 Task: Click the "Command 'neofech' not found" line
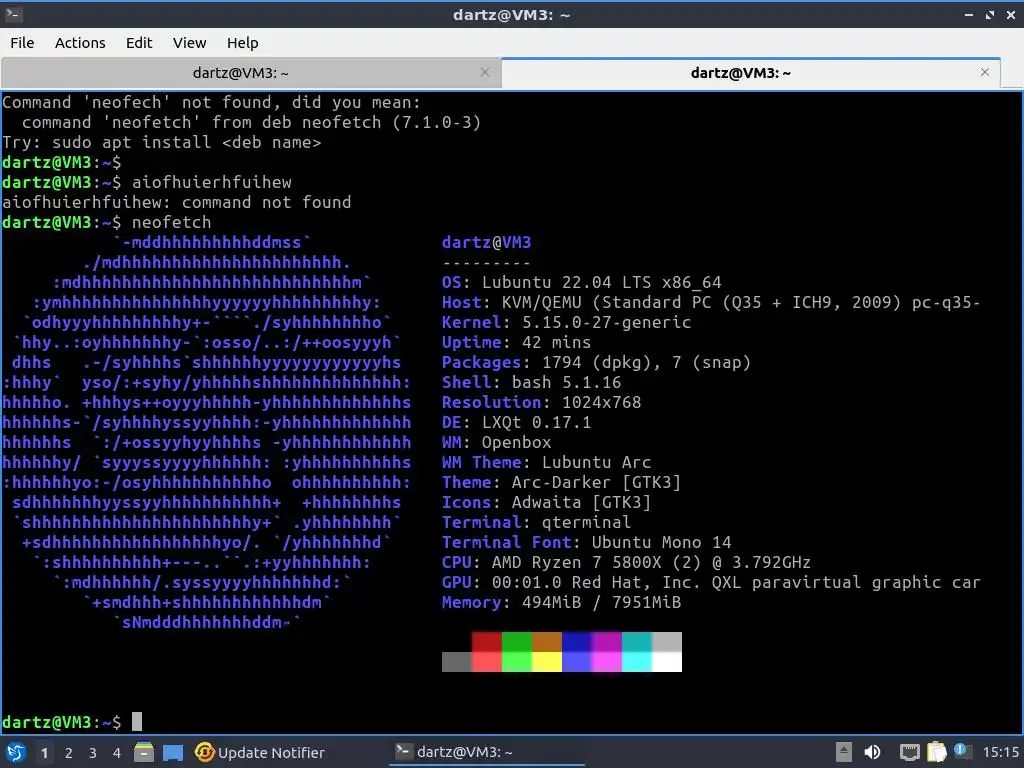point(212,103)
